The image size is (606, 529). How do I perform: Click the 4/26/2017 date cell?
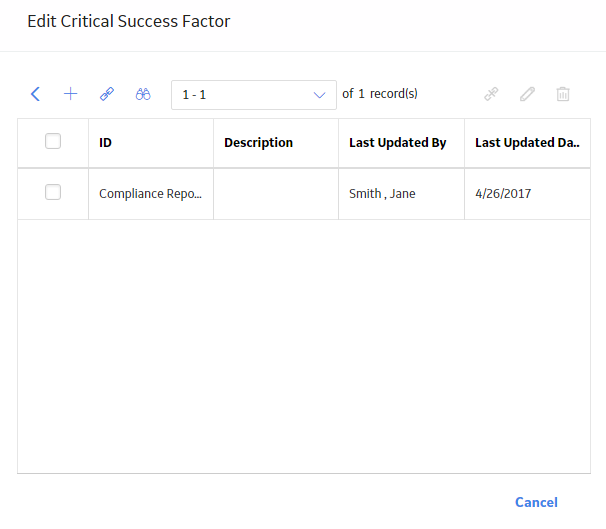[x=527, y=194]
